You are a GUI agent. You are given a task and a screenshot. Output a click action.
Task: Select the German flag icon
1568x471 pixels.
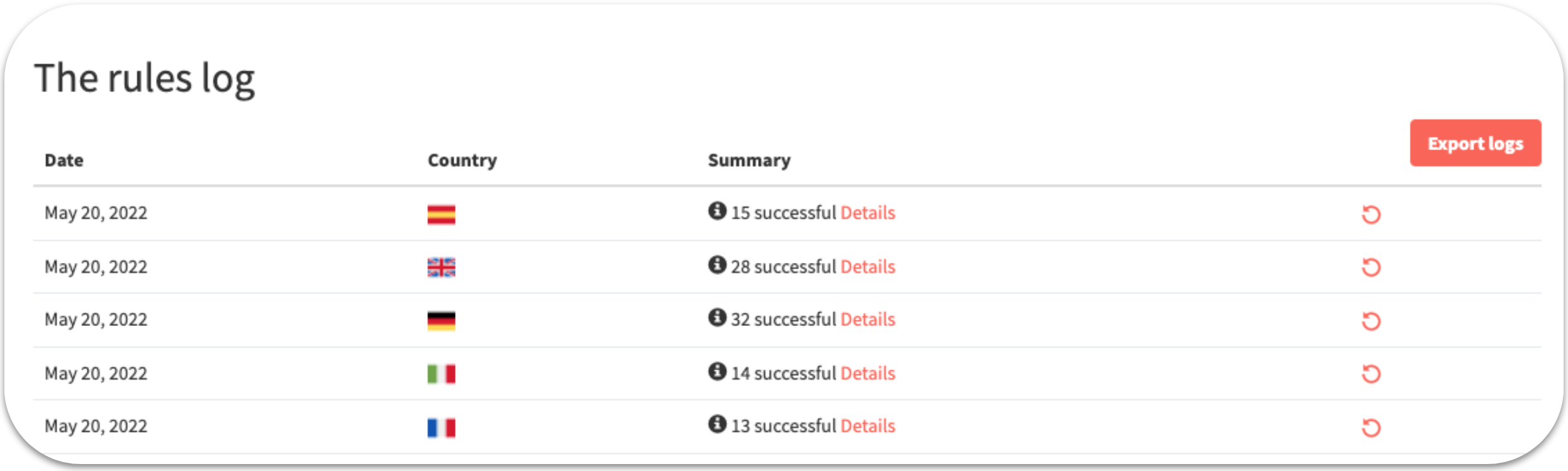(x=441, y=321)
